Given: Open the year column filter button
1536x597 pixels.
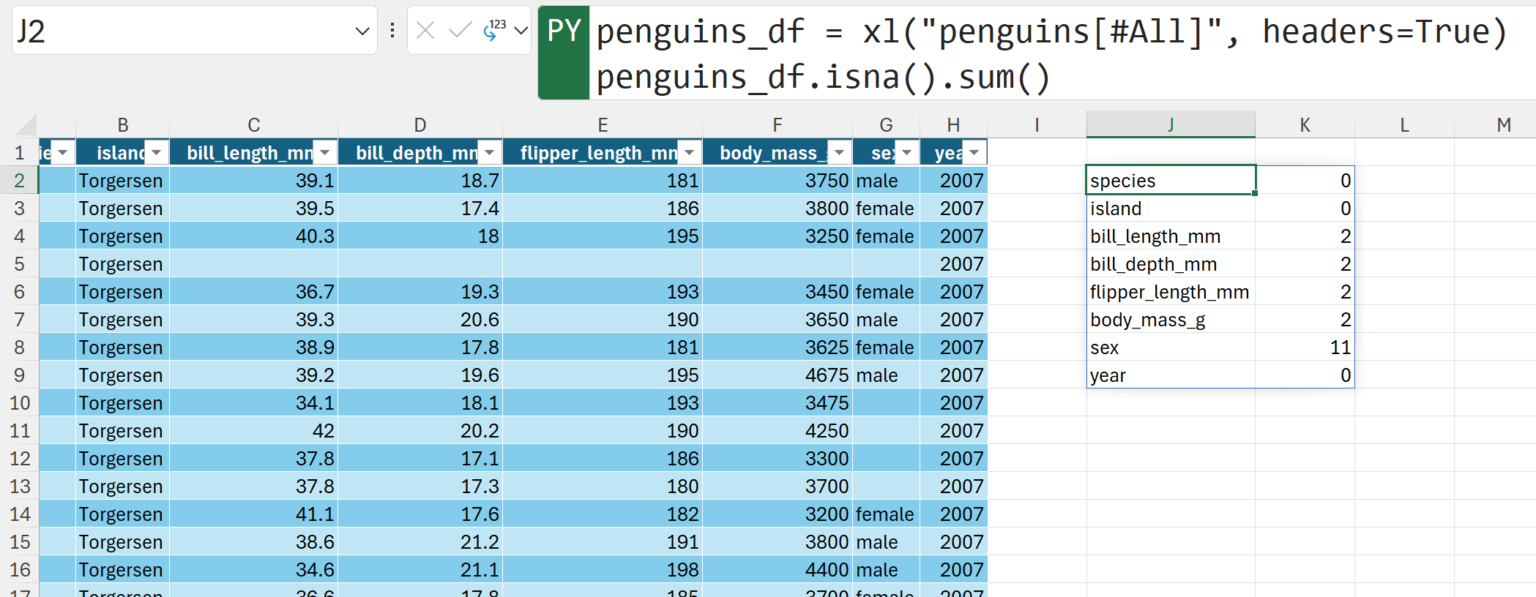Looking at the screenshot, I should 974,153.
